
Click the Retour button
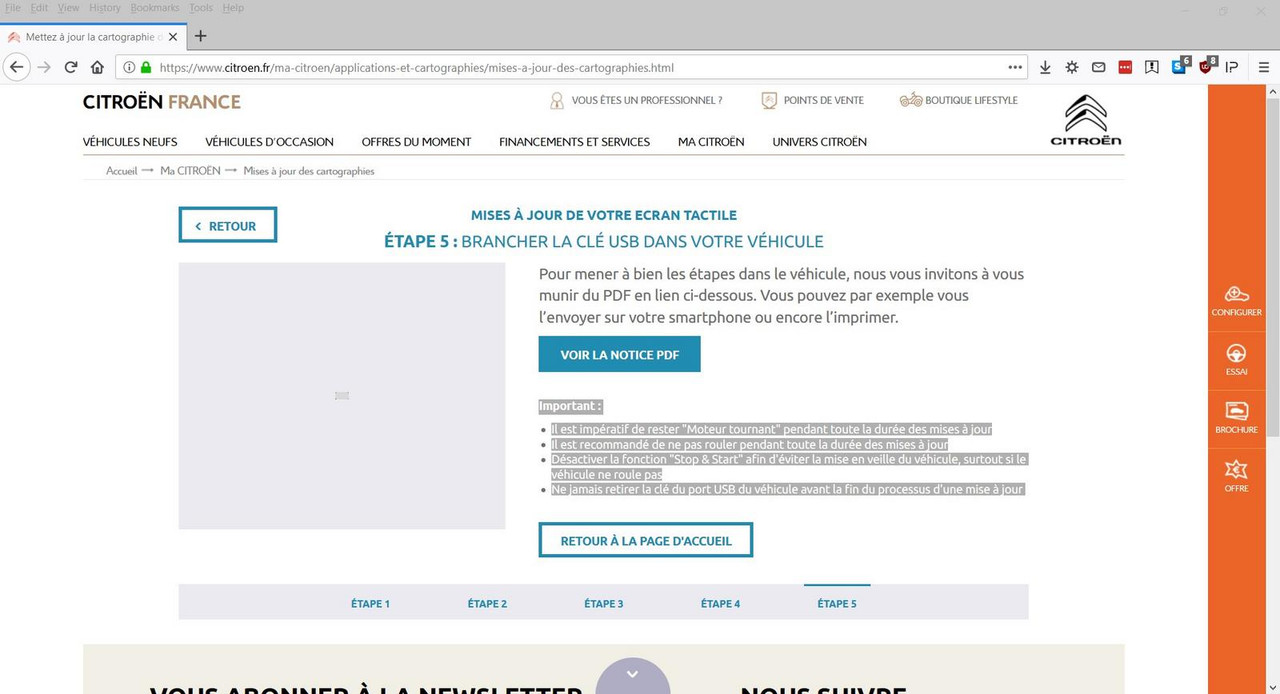[227, 225]
